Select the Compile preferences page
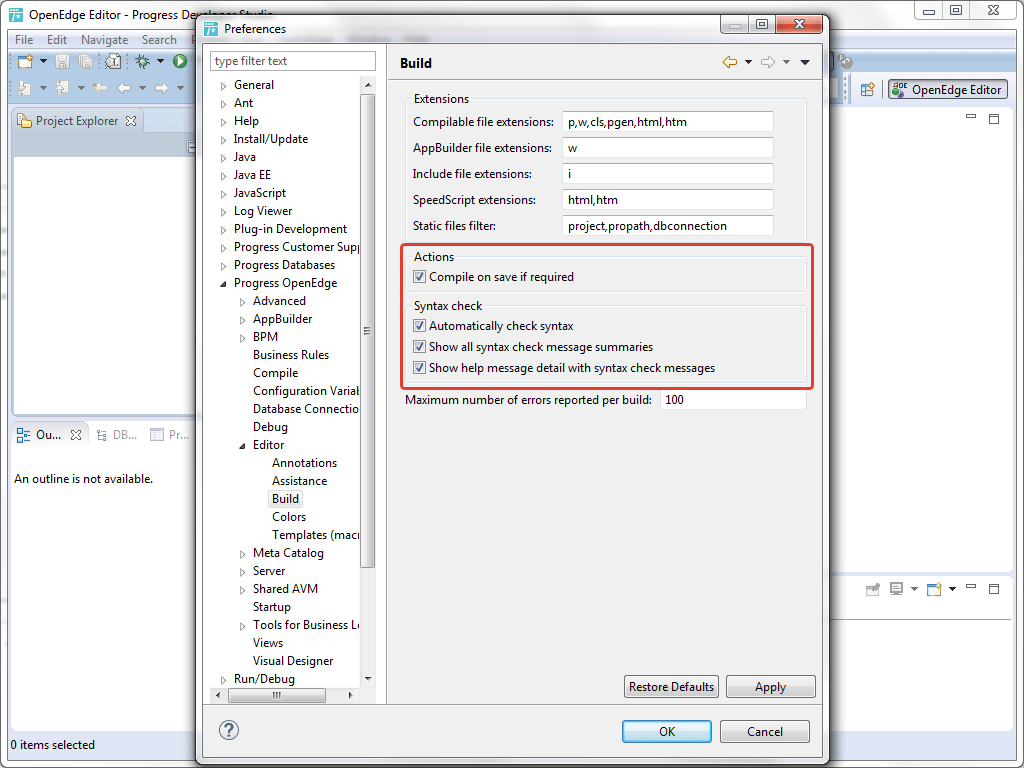Viewport: 1024px width, 768px height. click(x=276, y=373)
